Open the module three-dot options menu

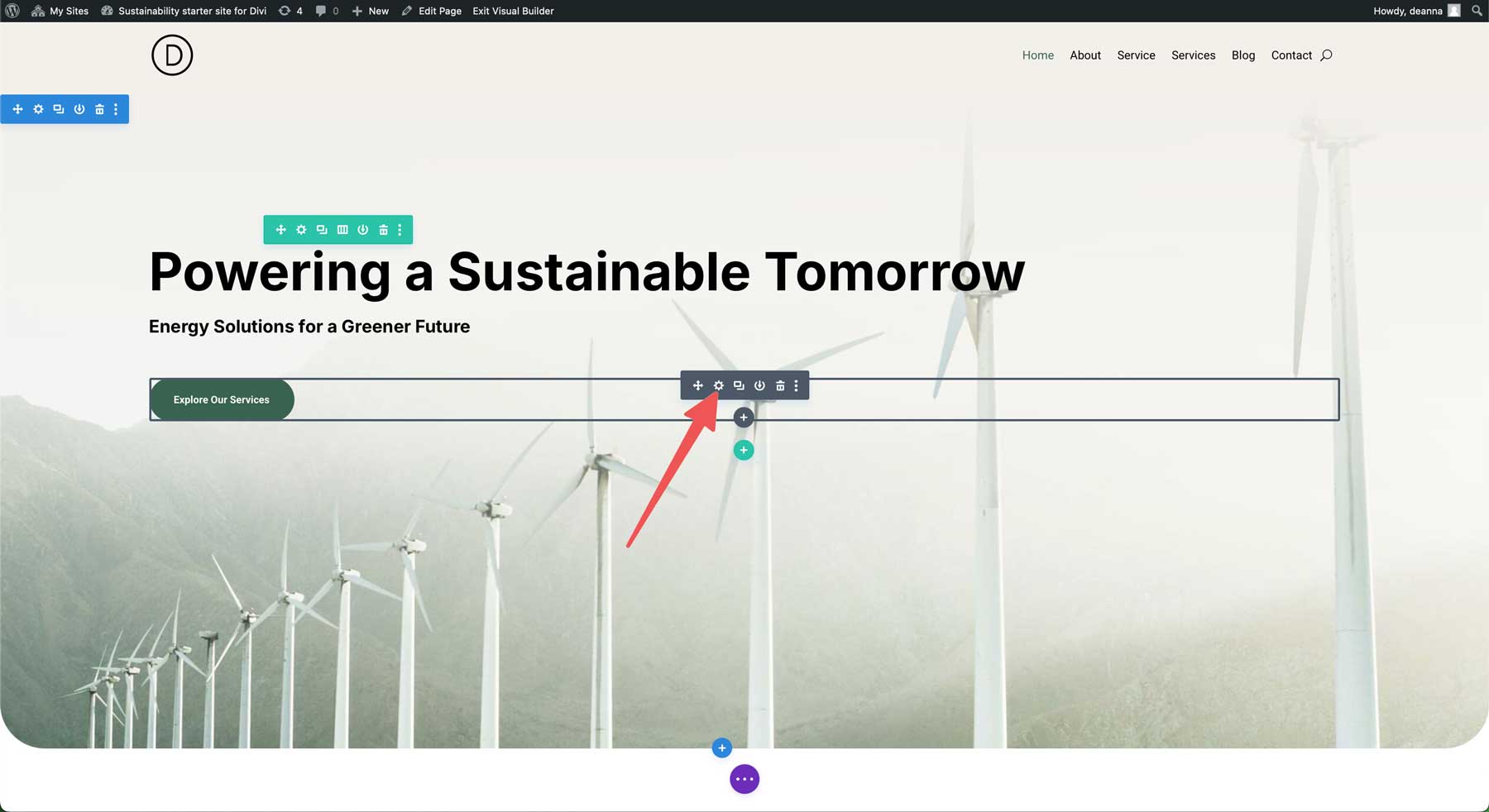796,385
